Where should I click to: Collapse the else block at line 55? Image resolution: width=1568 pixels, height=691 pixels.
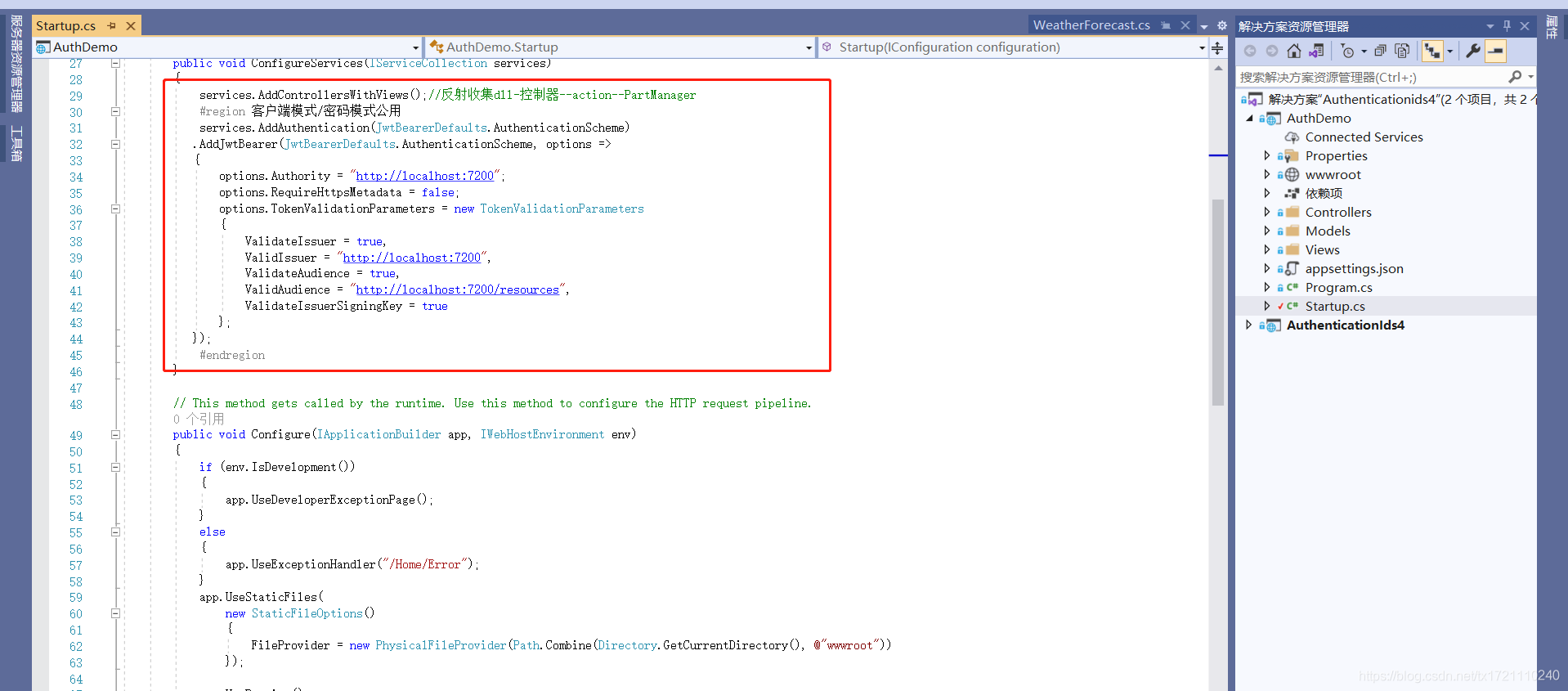tap(115, 532)
